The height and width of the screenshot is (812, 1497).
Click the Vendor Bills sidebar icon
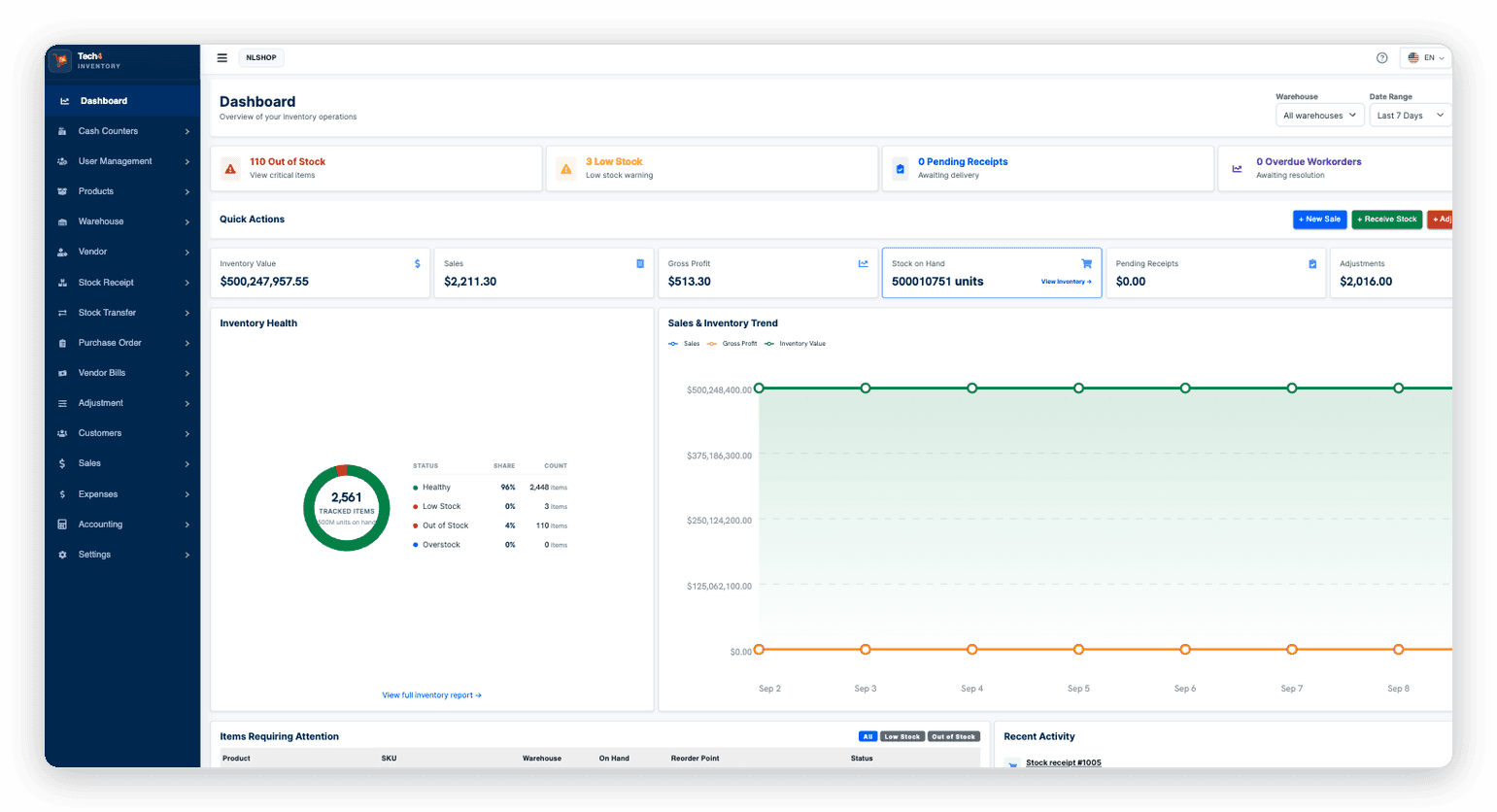pos(62,373)
